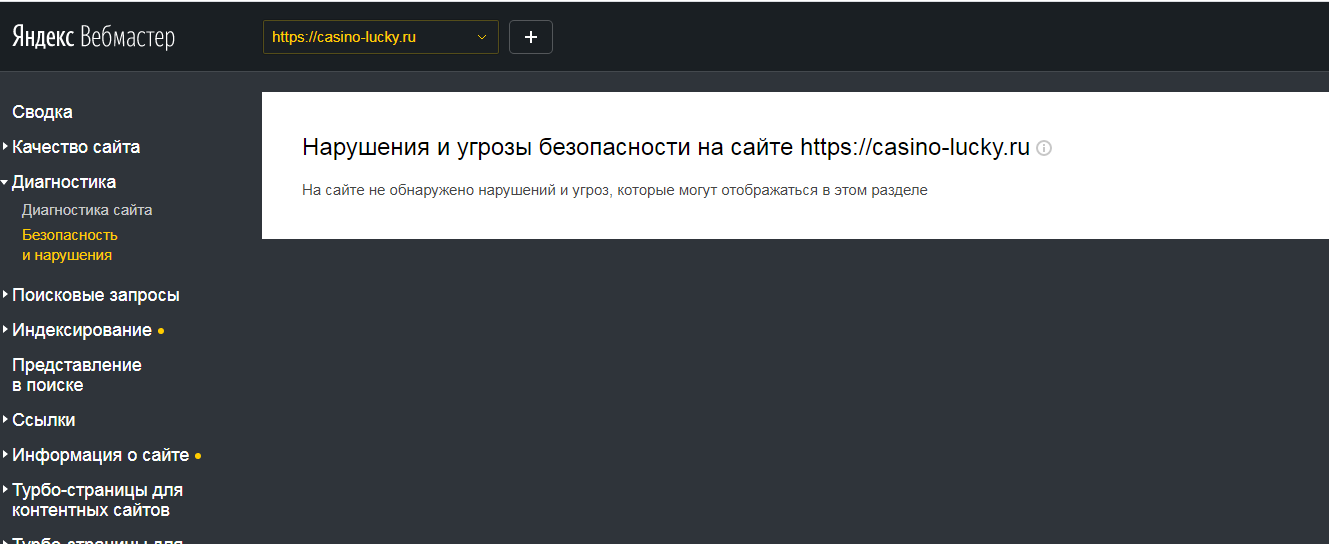Click the Диагностика menu label
The image size is (1329, 544).
pyautogui.click(x=64, y=182)
